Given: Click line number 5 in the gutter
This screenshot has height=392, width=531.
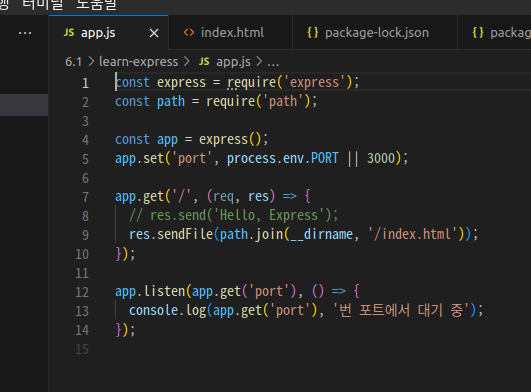Looking at the screenshot, I should (85, 159).
